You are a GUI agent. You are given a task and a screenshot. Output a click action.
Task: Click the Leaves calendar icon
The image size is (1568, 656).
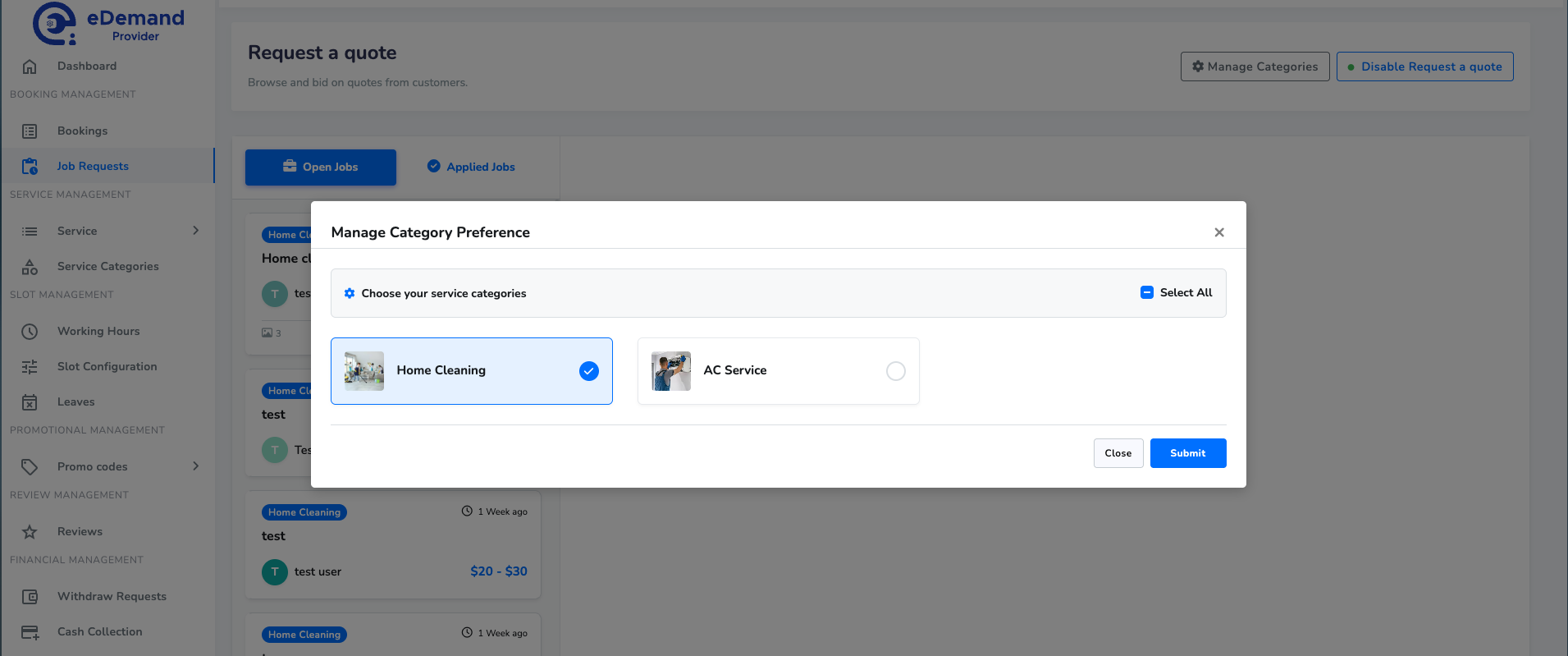(30, 402)
